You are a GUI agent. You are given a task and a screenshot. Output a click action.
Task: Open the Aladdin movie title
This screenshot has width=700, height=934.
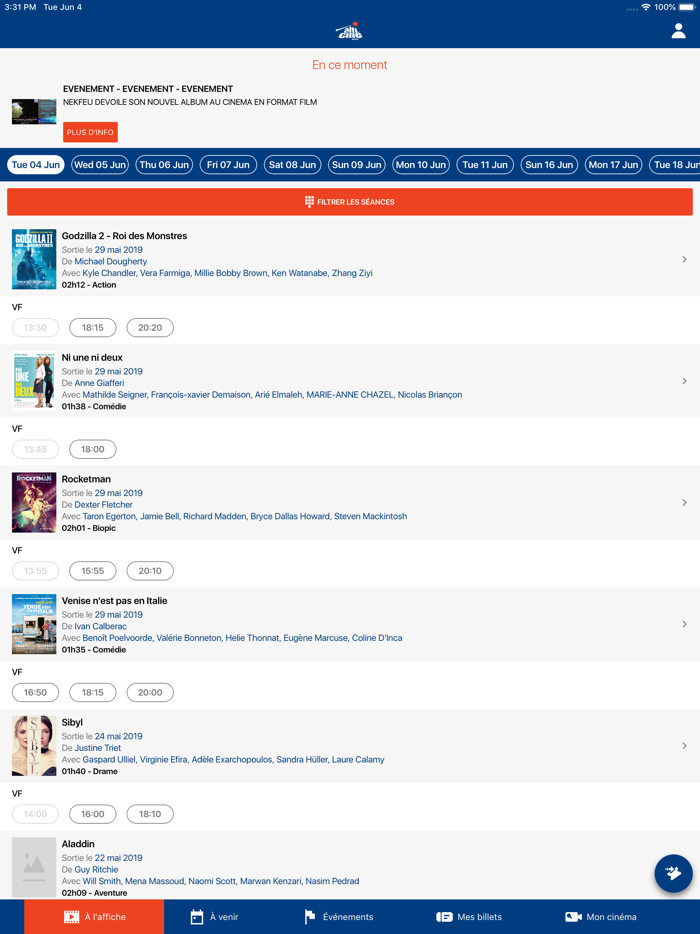coord(78,844)
